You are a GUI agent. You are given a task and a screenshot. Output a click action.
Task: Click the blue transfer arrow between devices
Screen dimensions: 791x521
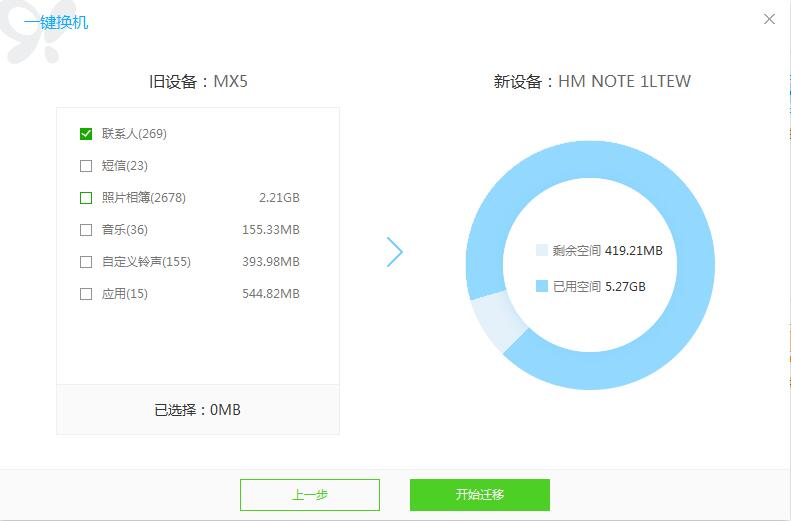coord(394,252)
